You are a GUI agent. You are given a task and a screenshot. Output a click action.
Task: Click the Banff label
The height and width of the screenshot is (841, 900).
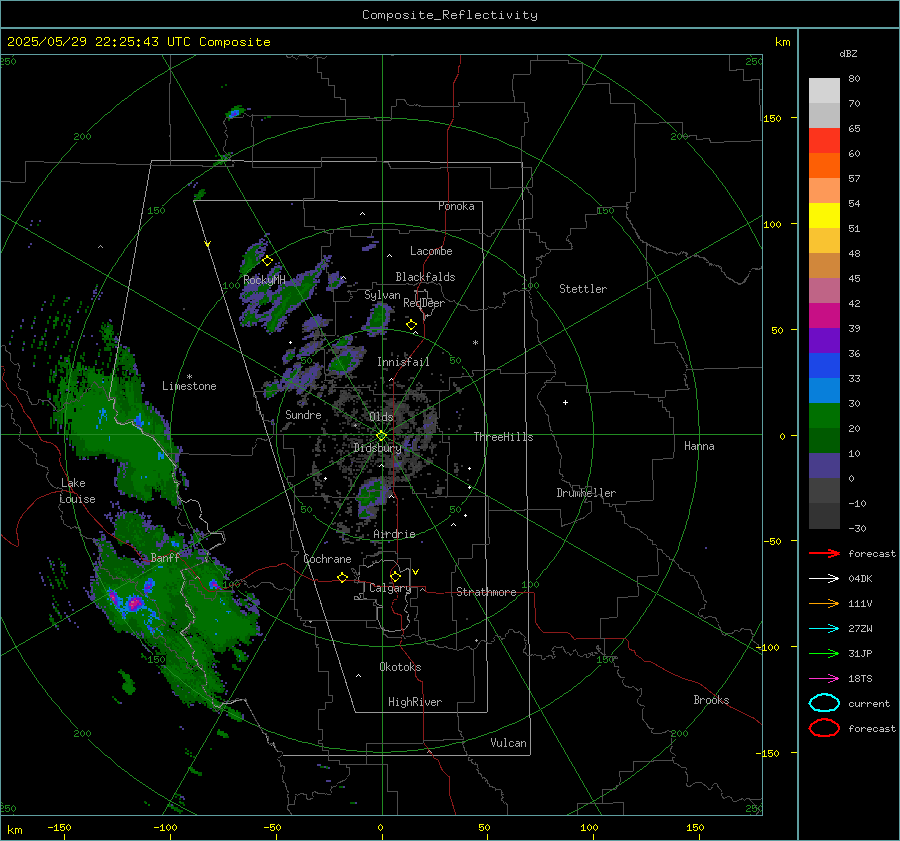click(165, 557)
